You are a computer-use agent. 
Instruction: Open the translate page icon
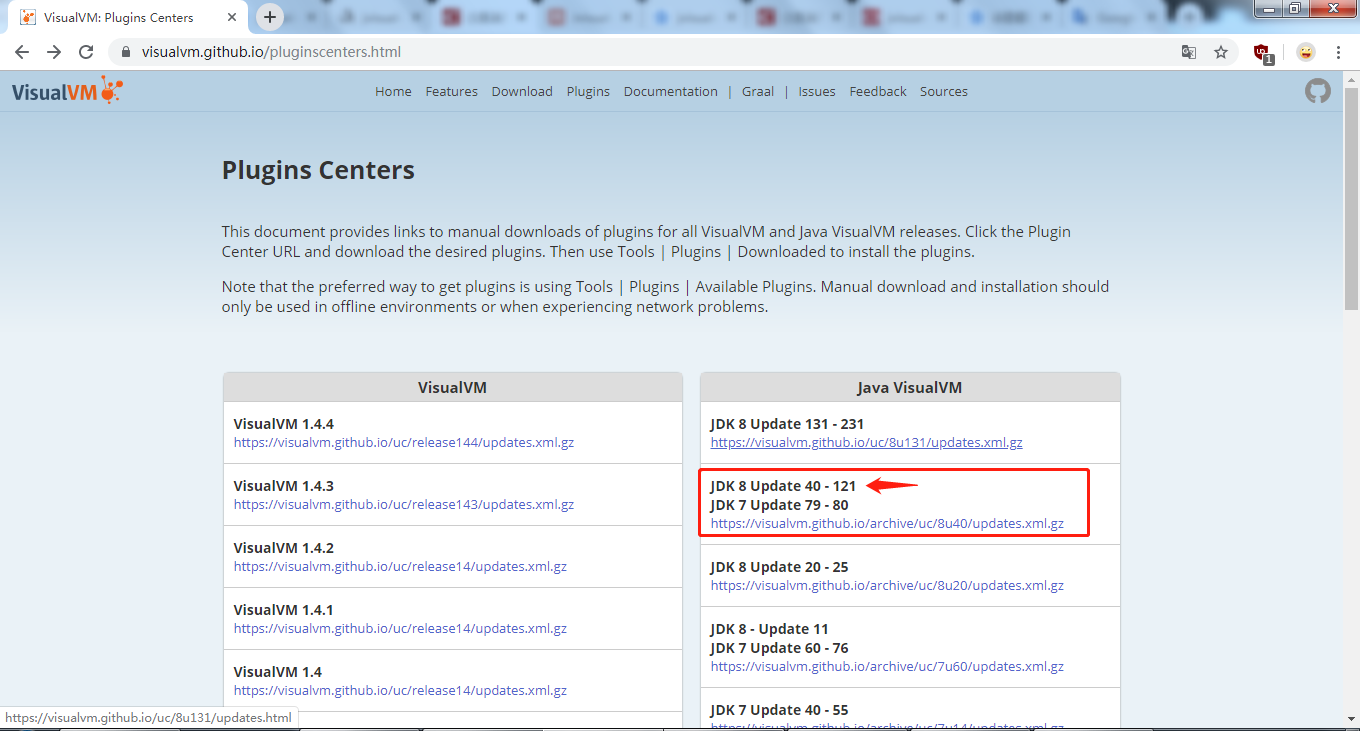pos(1189,52)
